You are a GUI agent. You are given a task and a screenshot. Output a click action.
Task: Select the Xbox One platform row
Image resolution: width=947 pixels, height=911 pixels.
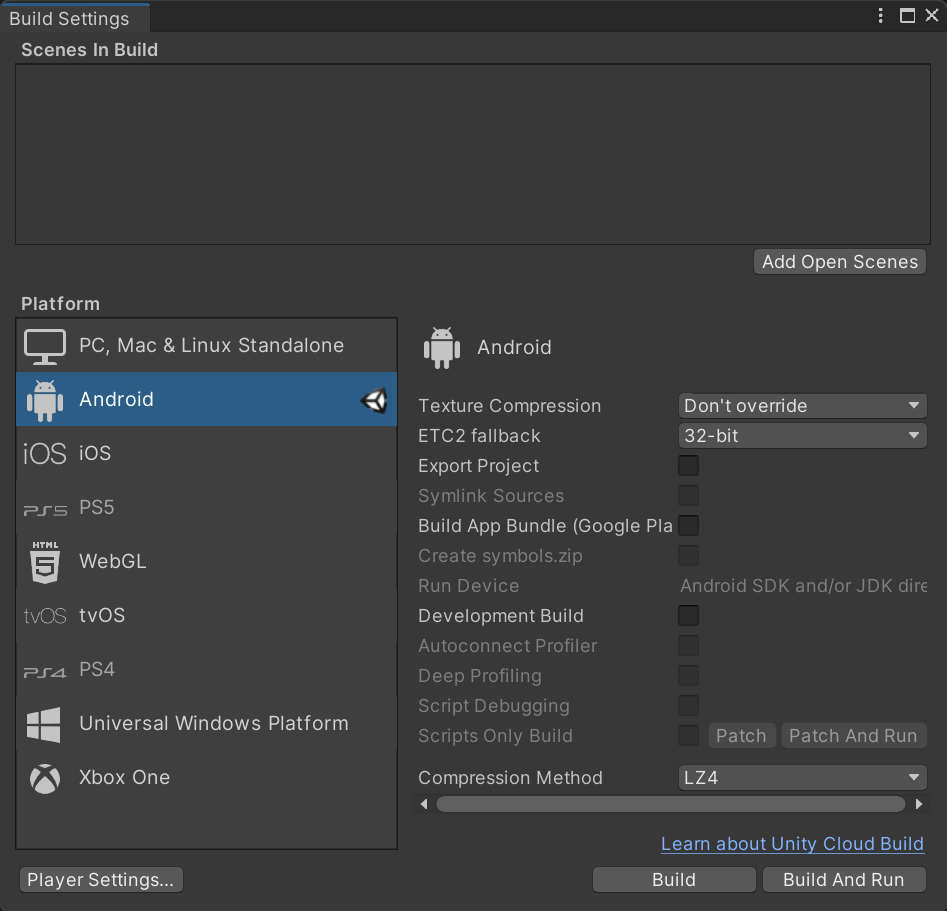click(x=207, y=777)
